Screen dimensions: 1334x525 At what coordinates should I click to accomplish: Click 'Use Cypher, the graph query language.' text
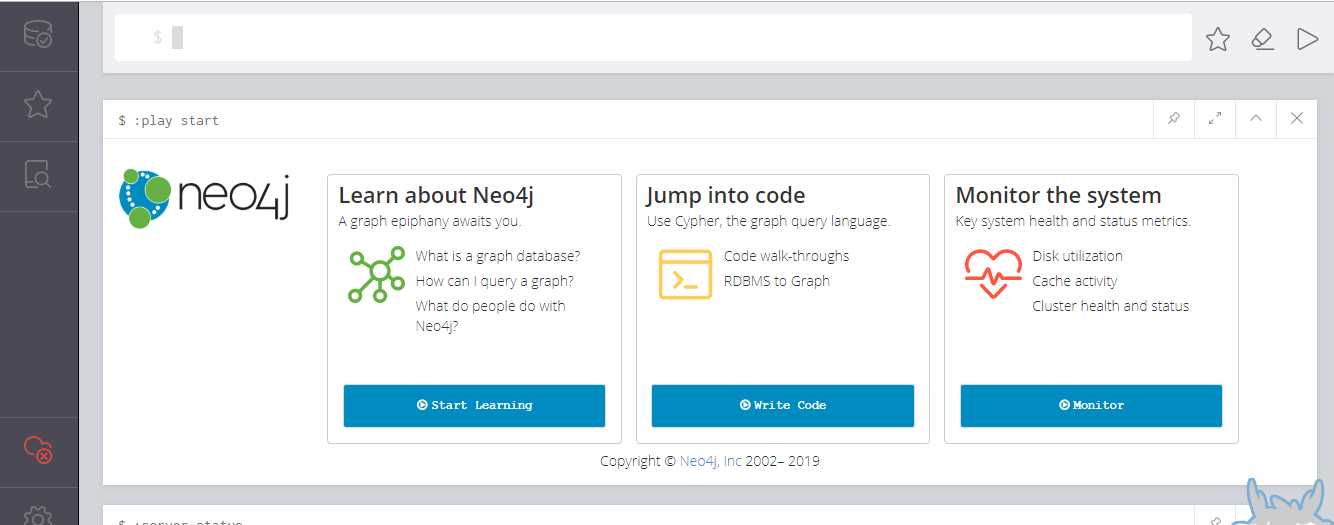(768, 221)
